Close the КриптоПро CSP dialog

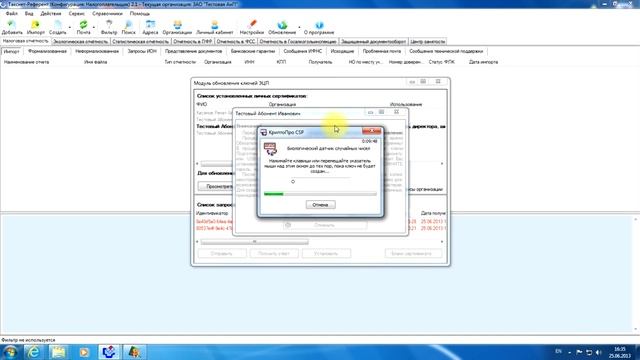[371, 131]
